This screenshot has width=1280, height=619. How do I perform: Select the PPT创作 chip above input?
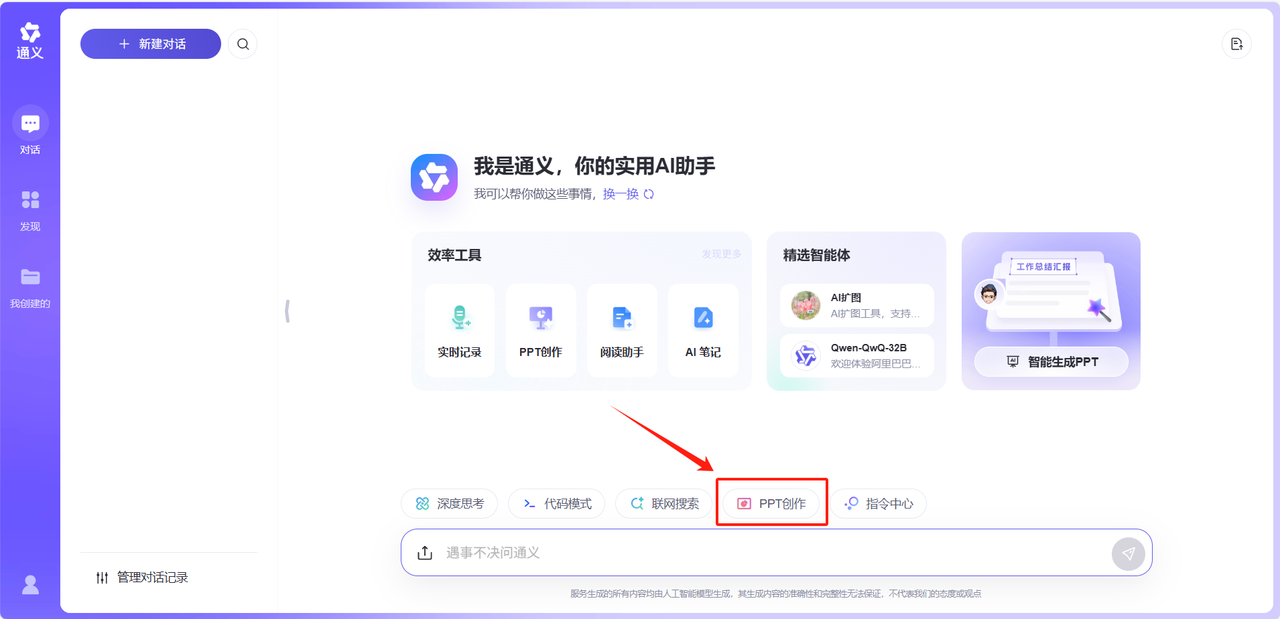point(771,504)
